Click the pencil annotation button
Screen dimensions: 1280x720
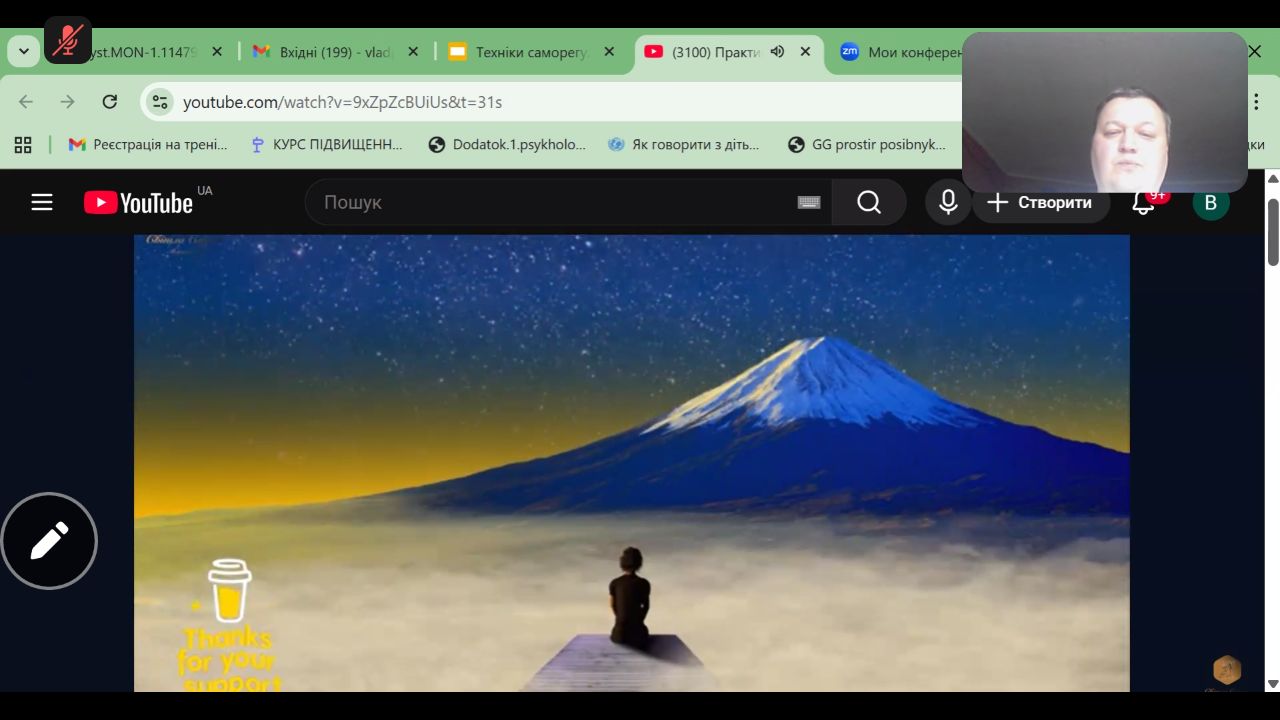[49, 541]
